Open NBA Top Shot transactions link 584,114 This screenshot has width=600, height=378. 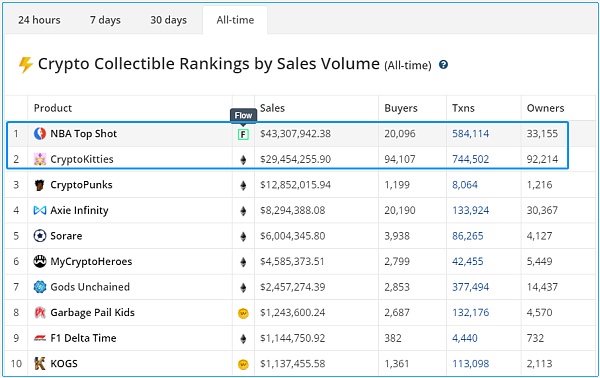click(x=471, y=134)
